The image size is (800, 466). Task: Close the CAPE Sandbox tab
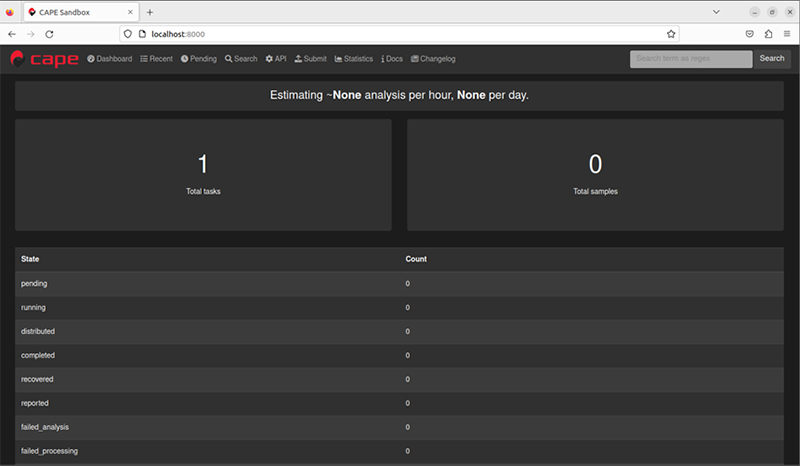coord(130,12)
